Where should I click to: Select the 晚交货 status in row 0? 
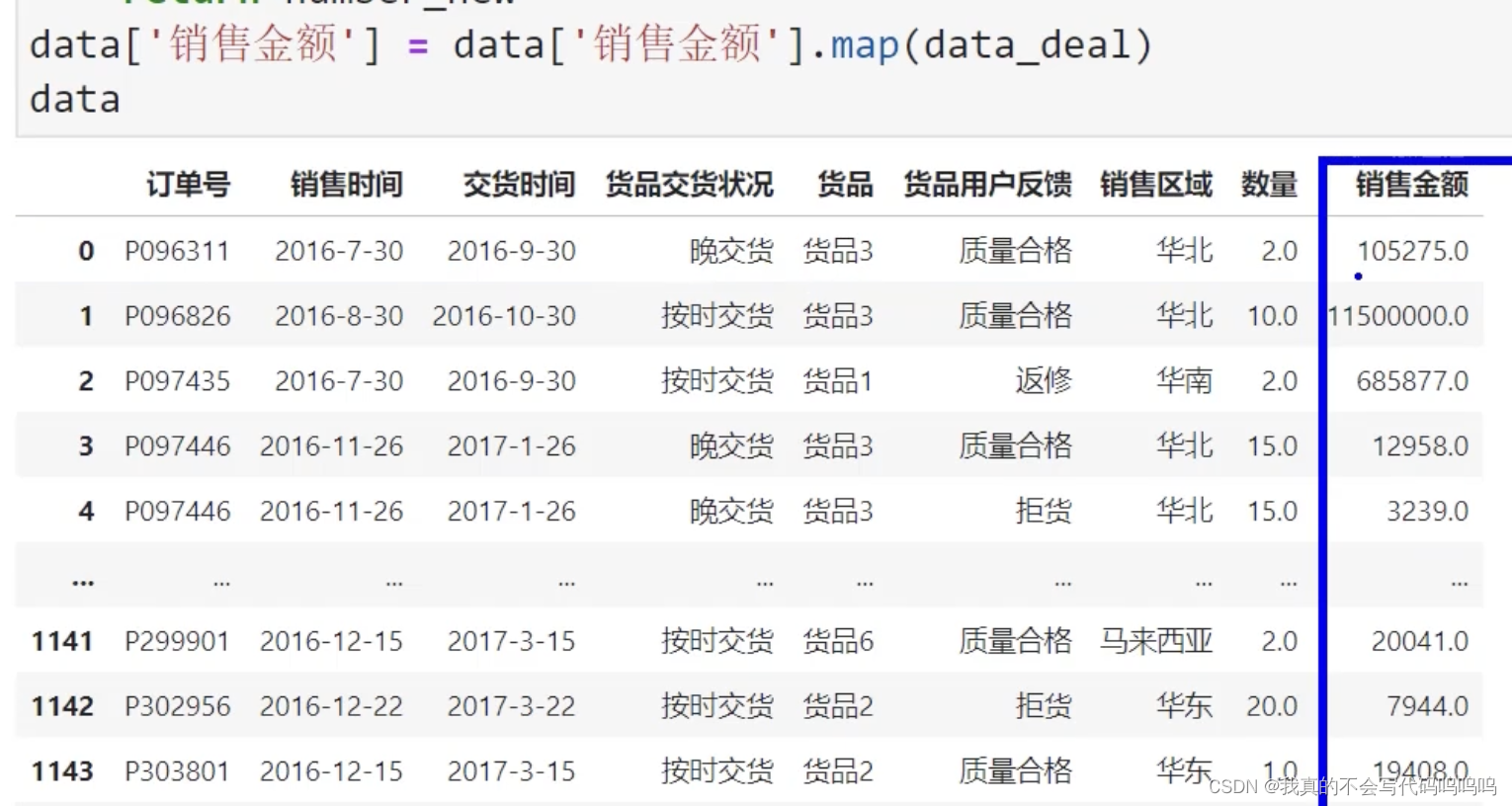tap(731, 251)
